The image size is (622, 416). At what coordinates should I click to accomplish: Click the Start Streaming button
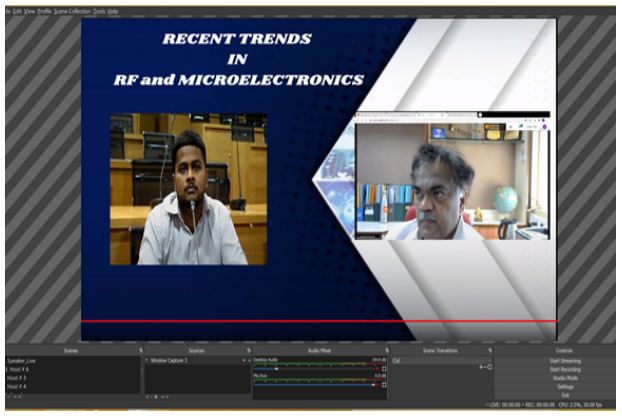point(564,361)
